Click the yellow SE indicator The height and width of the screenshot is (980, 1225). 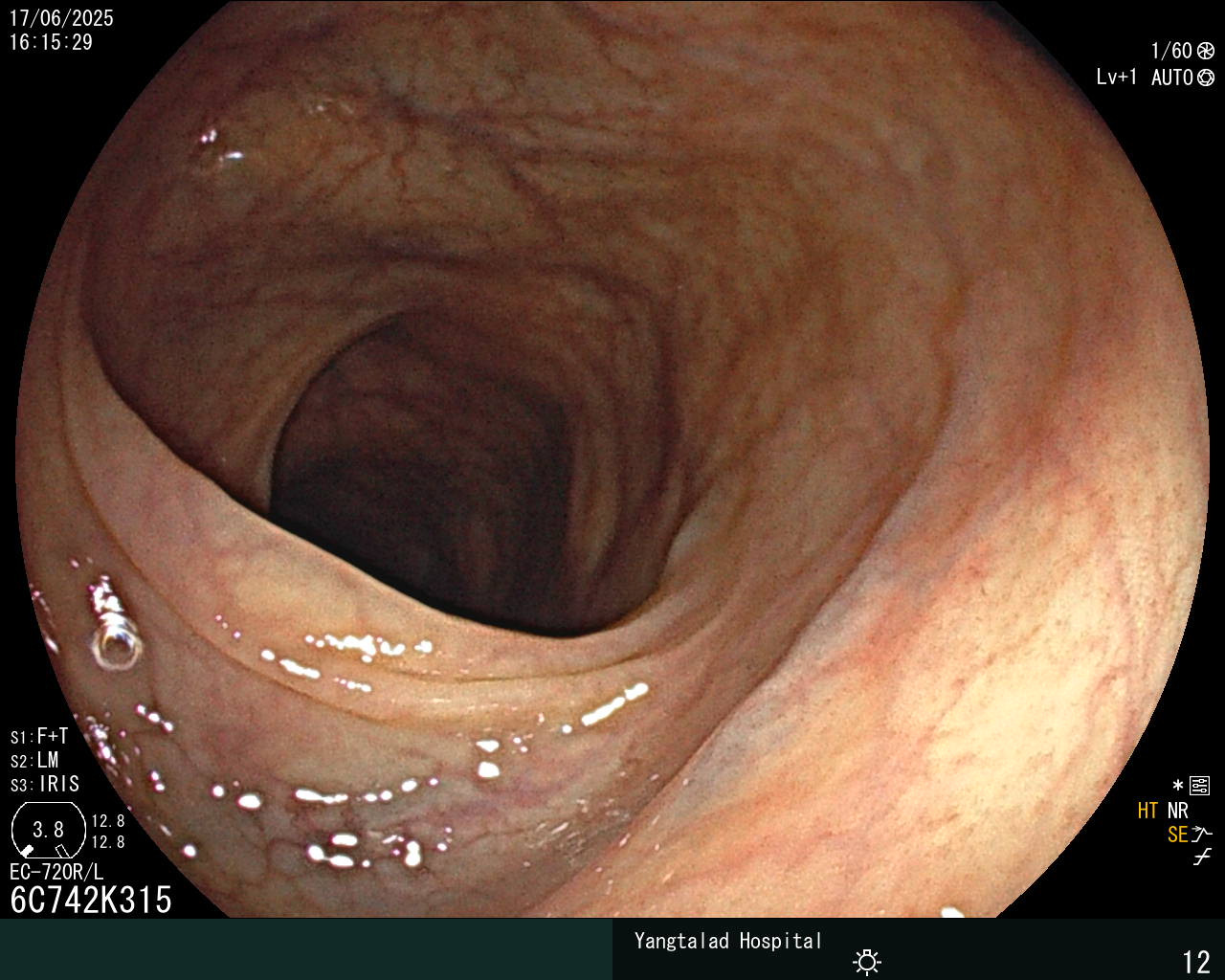tap(1177, 835)
